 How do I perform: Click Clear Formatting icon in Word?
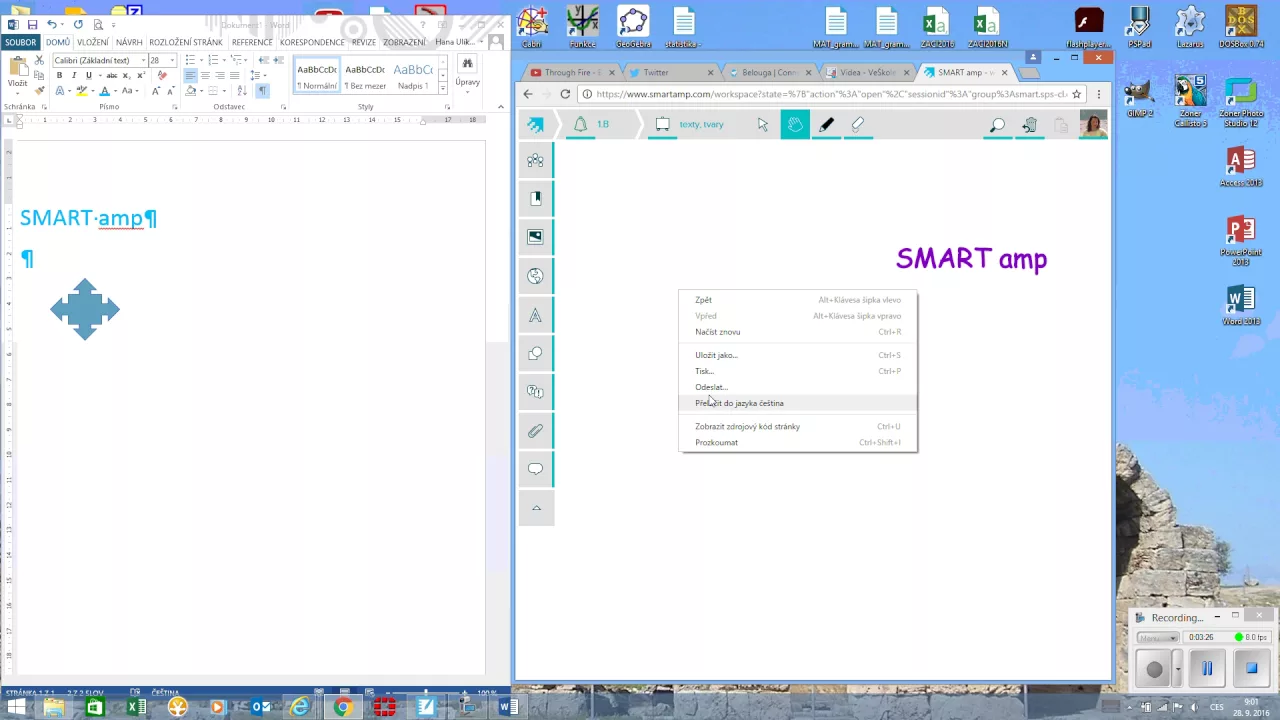click(x=162, y=75)
